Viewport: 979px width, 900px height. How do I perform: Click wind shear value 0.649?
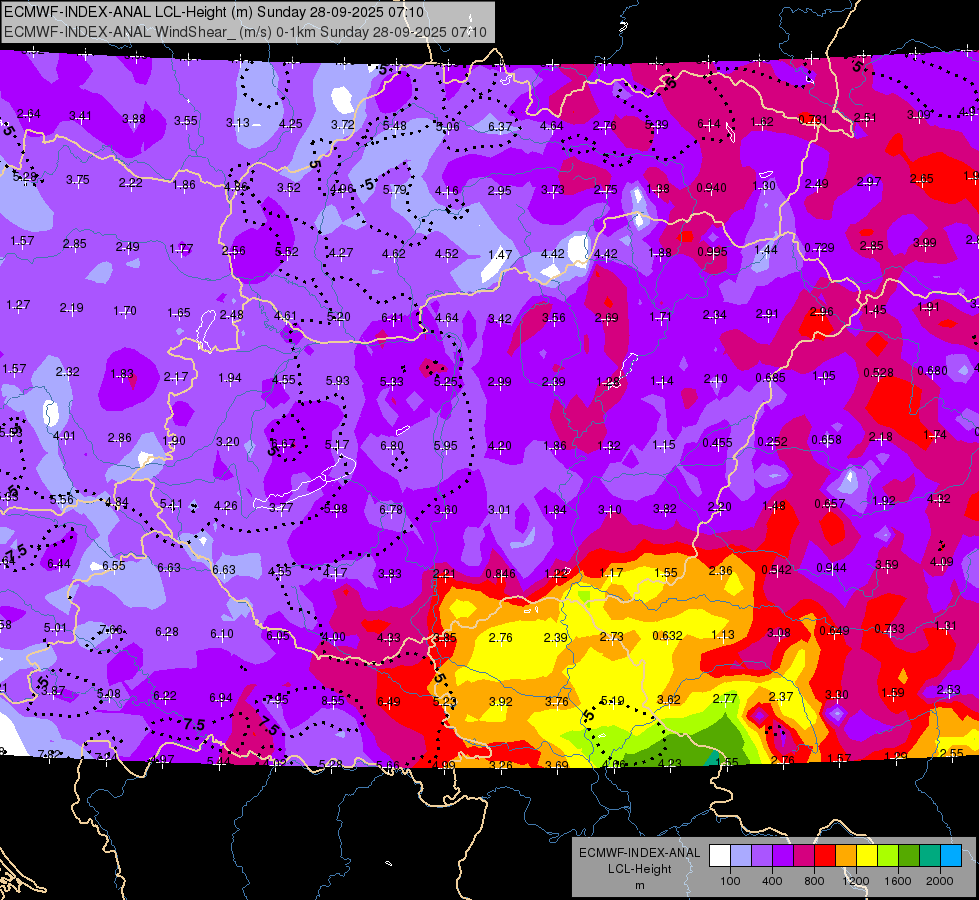[x=834, y=631]
